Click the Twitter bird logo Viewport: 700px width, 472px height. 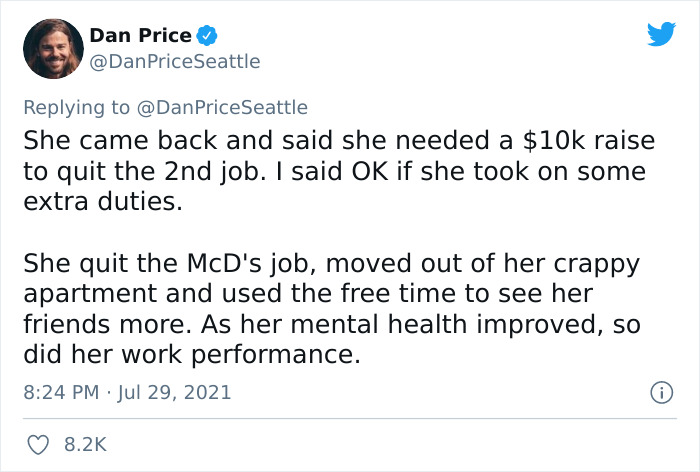pos(661,35)
